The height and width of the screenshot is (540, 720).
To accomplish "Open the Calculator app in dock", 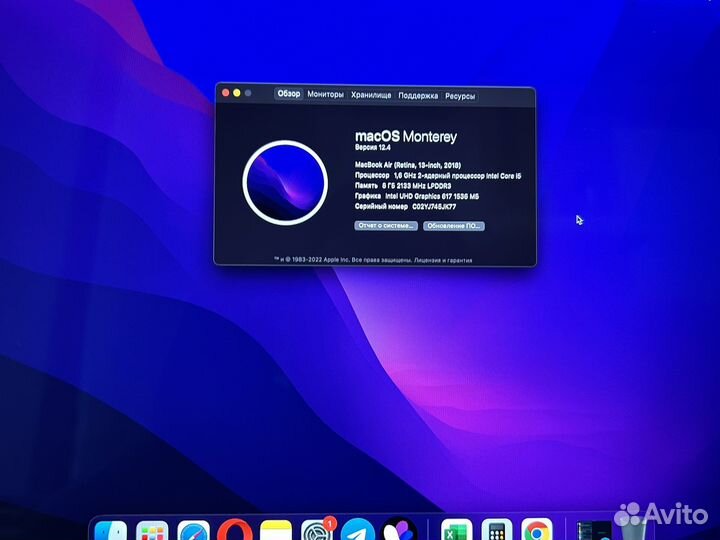I will pyautogui.click(x=496, y=530).
